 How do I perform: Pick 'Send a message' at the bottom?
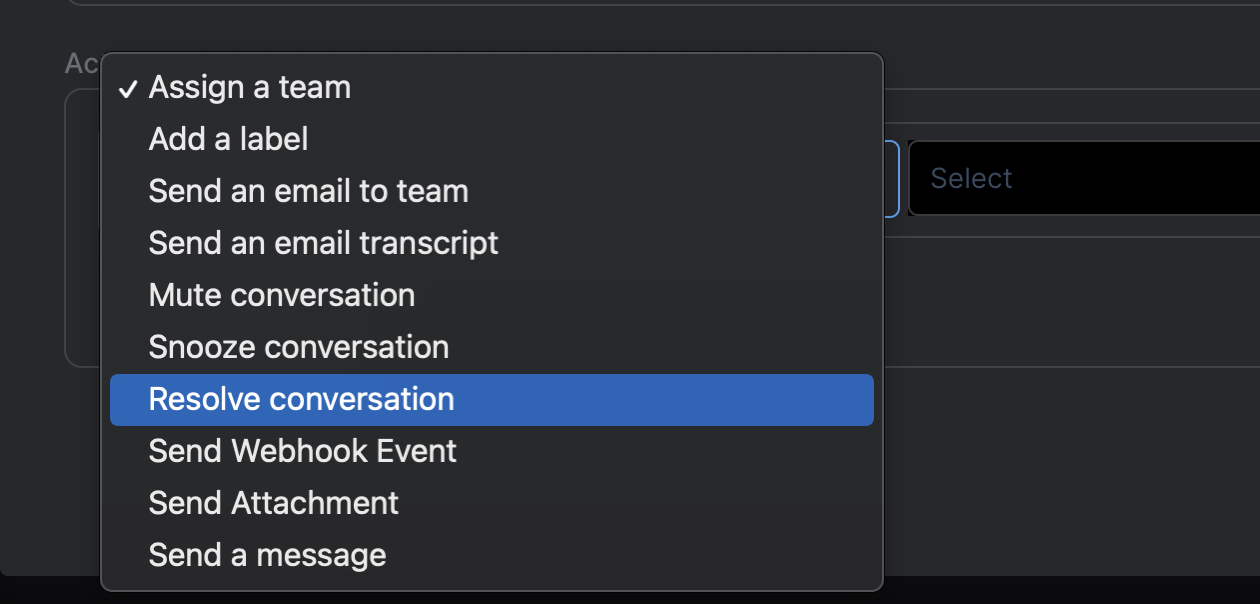(x=267, y=555)
